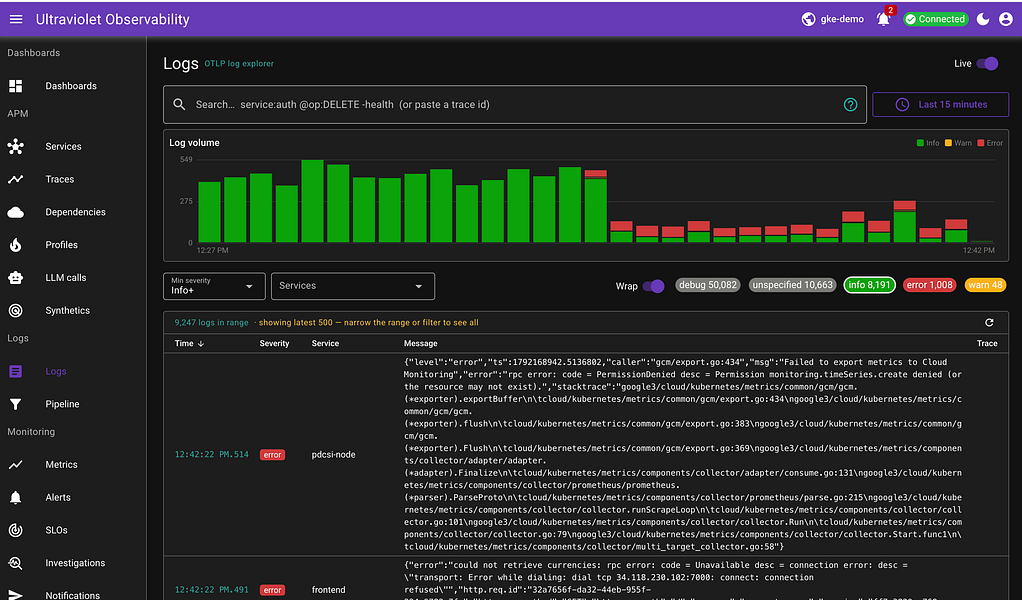The width and height of the screenshot is (1022, 600).
Task: Toggle the info 8,191 severity chip
Action: click(x=869, y=285)
